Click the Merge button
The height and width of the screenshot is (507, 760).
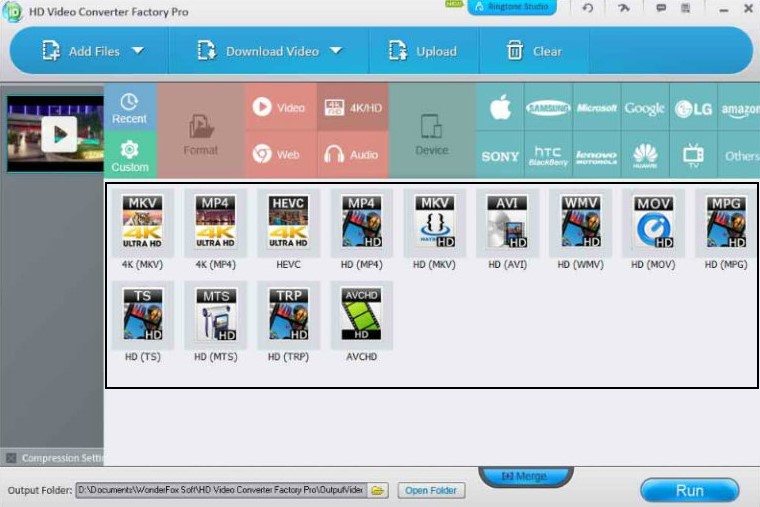526,476
